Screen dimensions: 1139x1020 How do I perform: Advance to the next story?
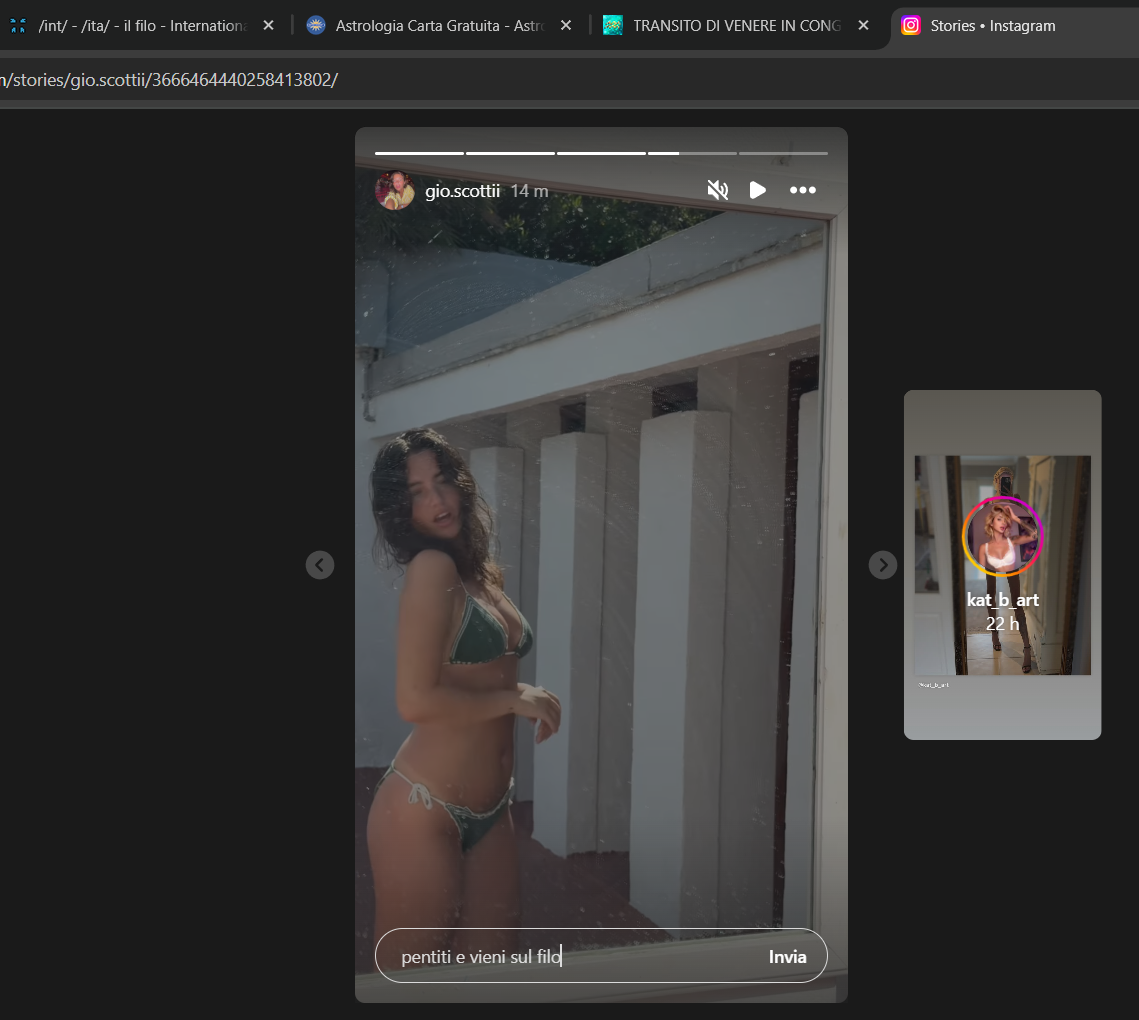point(883,564)
